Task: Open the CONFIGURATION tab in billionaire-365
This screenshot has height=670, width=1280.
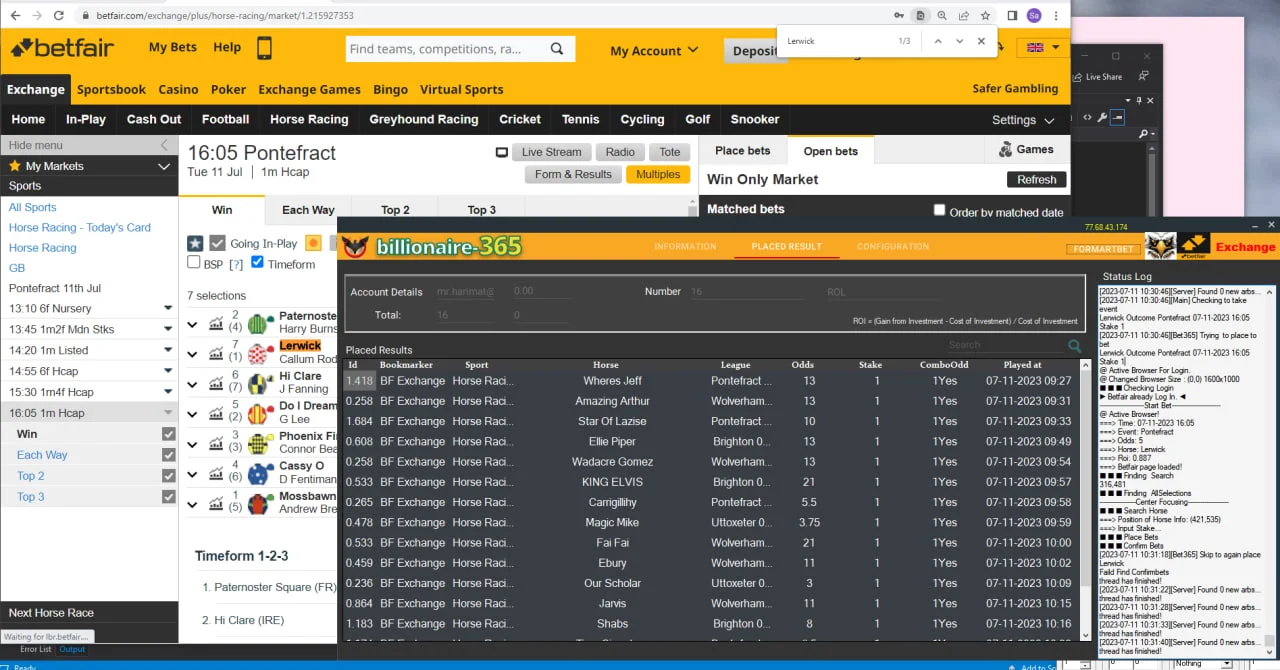Action: click(892, 246)
